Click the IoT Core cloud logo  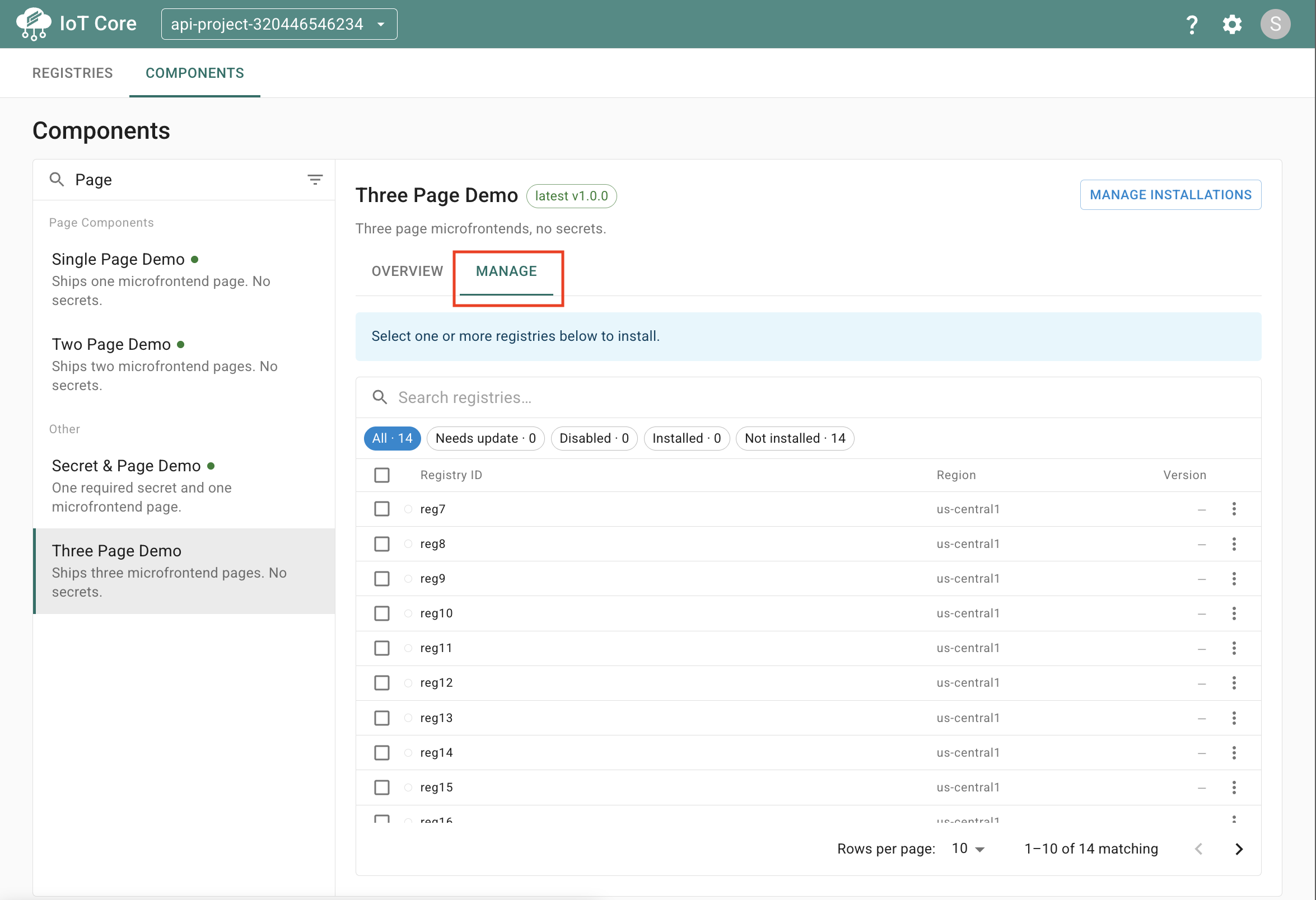[x=34, y=24]
